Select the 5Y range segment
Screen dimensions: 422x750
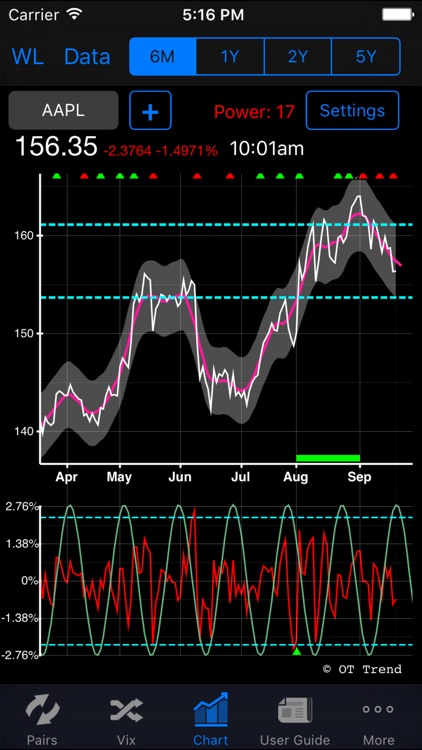coord(366,56)
